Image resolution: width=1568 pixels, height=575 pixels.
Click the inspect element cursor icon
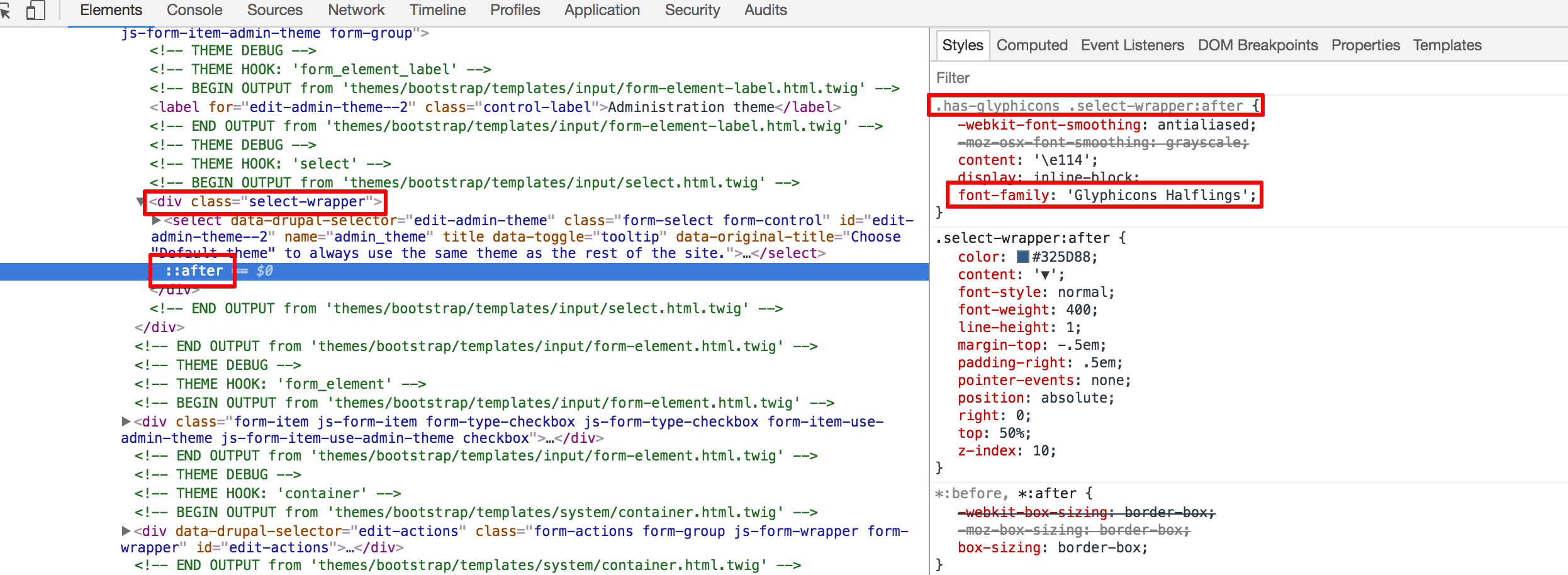[x=5, y=11]
